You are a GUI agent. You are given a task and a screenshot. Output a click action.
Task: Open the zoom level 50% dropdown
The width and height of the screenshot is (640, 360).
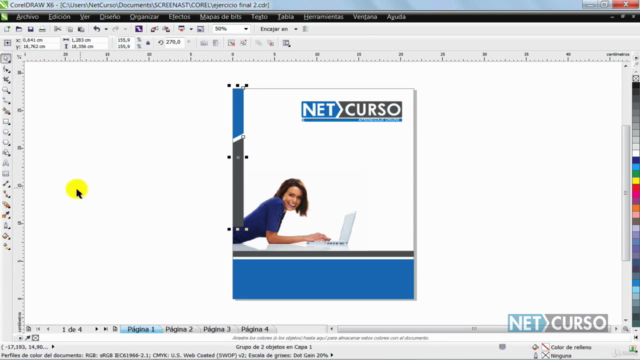click(x=246, y=29)
